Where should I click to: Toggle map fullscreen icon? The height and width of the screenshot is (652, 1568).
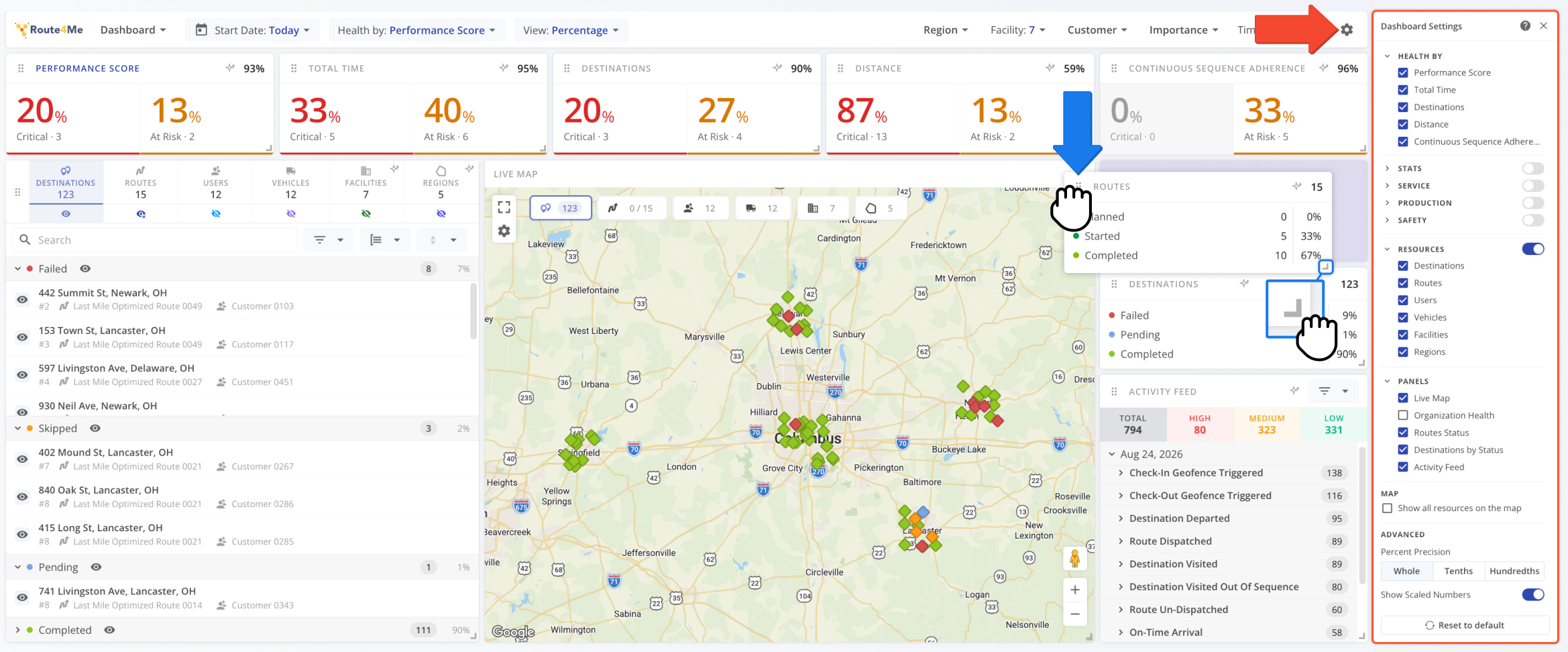[x=504, y=207]
